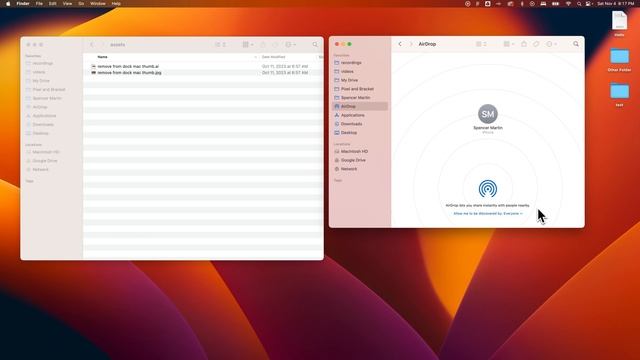Click the search icon in the AirDrop window
640x360 pixels.
coord(576,44)
